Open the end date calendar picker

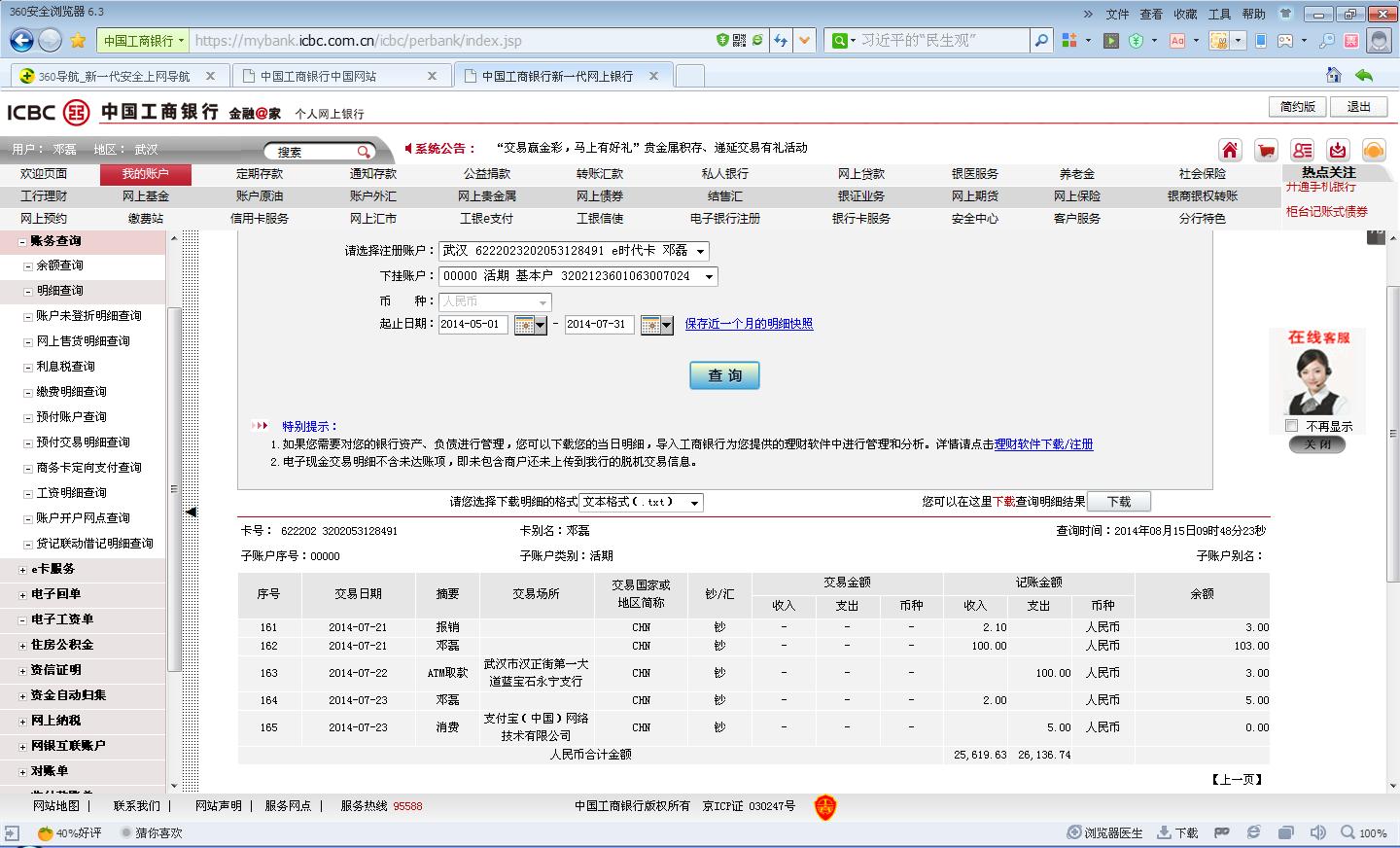click(x=656, y=325)
